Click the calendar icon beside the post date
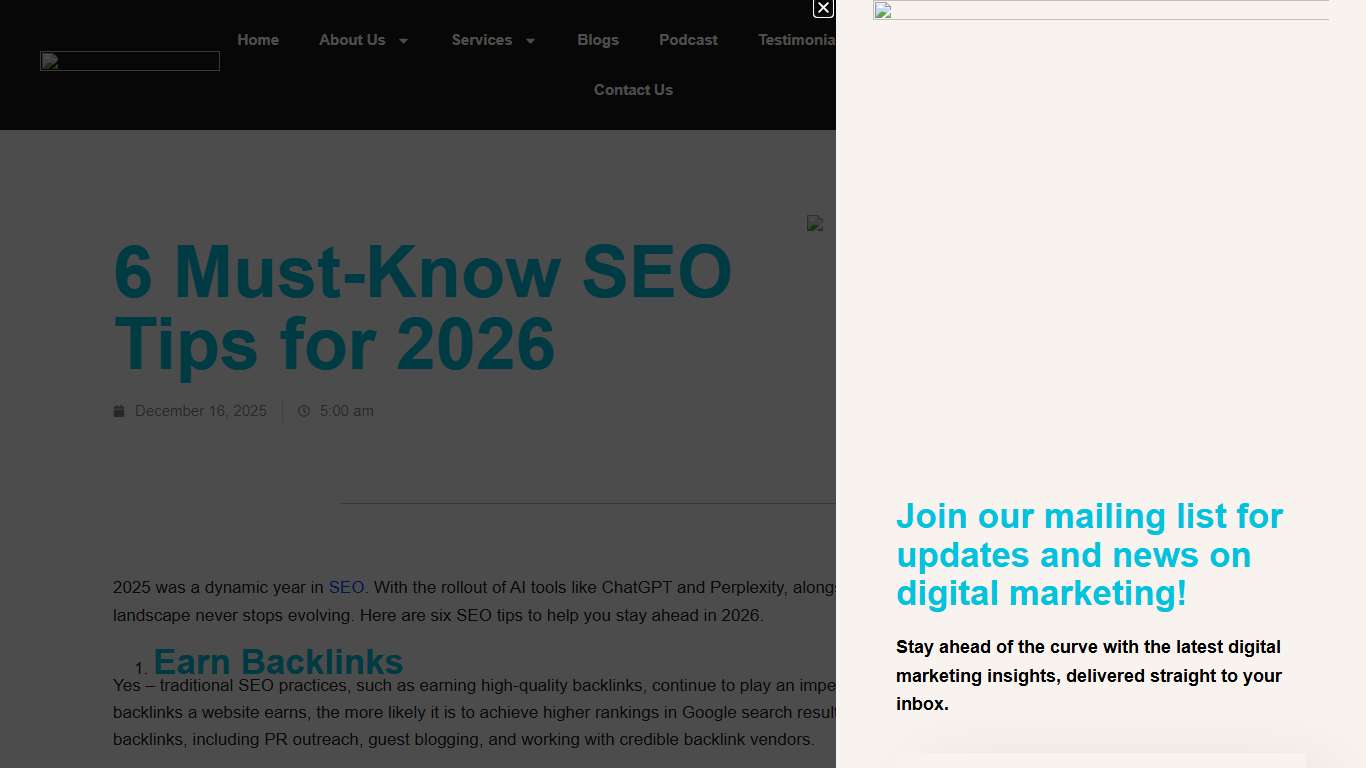The image size is (1366, 768). point(119,411)
